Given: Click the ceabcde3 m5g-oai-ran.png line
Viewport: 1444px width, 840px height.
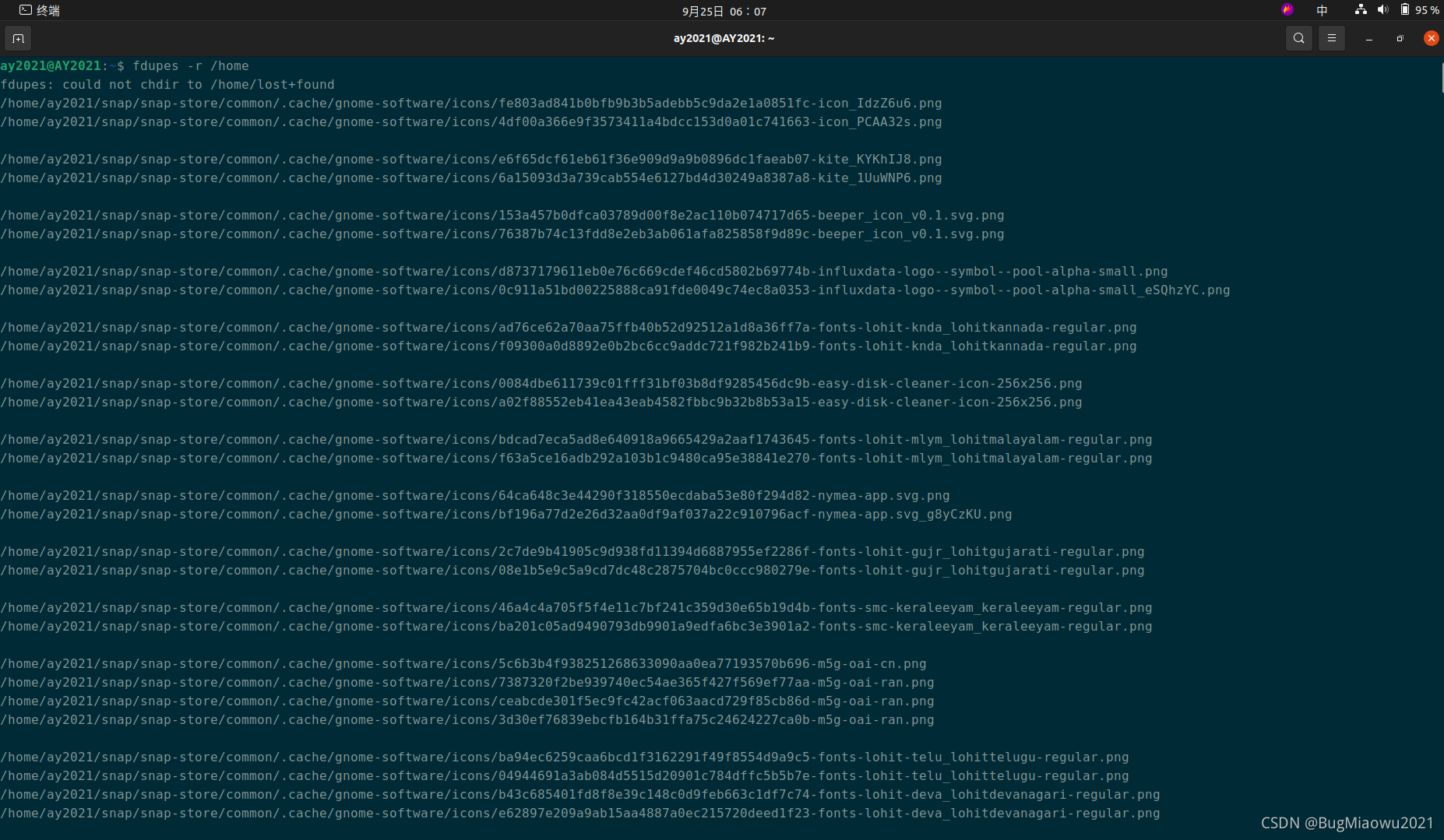Looking at the screenshot, I should [x=467, y=701].
